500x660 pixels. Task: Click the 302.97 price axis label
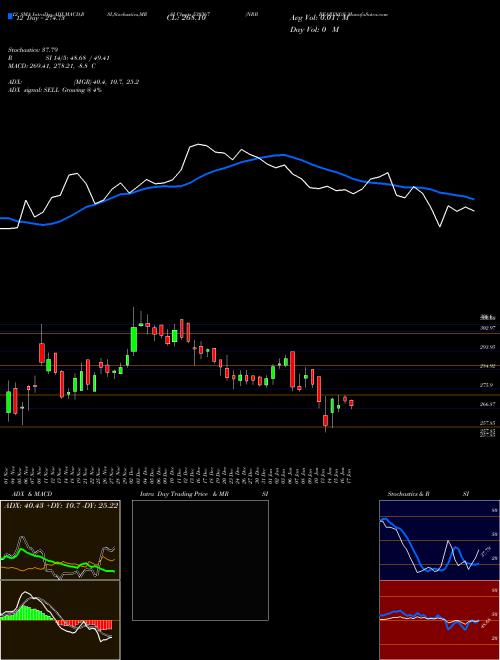coord(488,328)
